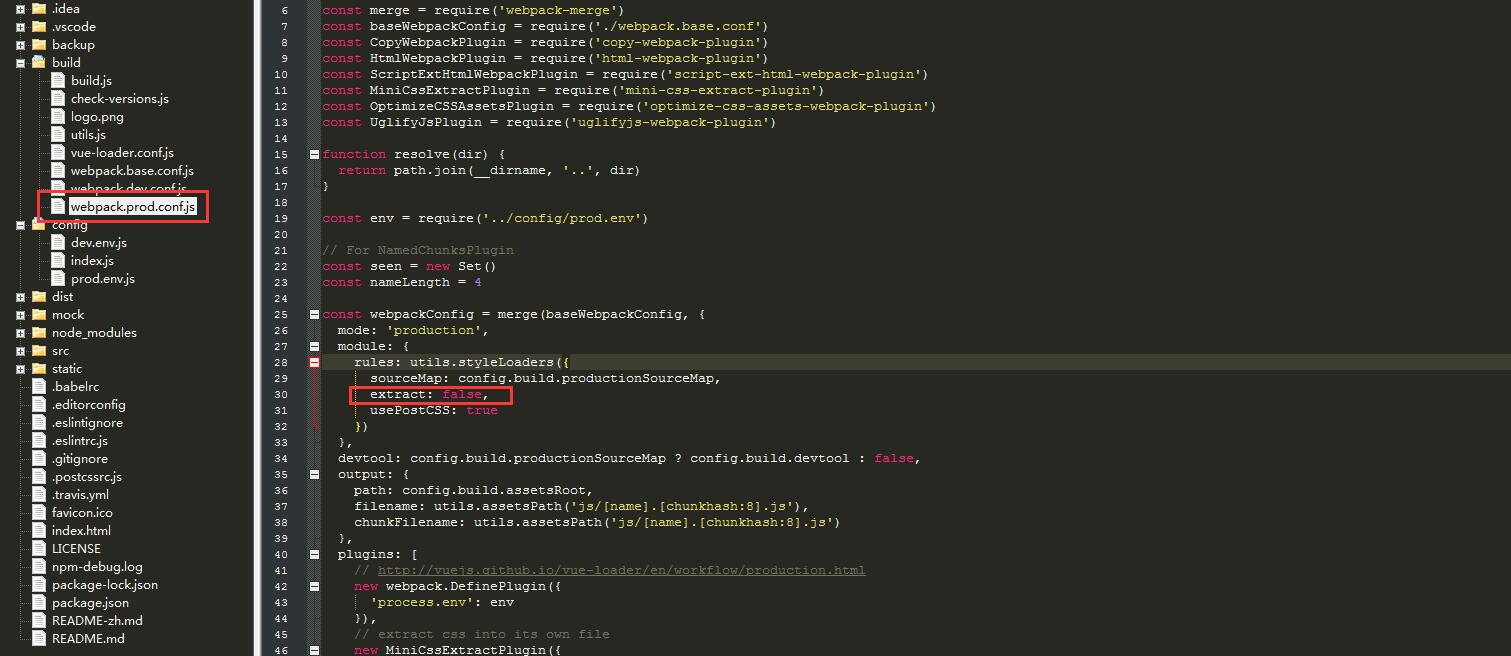
Task: Open index.js under config
Action: click(92, 260)
